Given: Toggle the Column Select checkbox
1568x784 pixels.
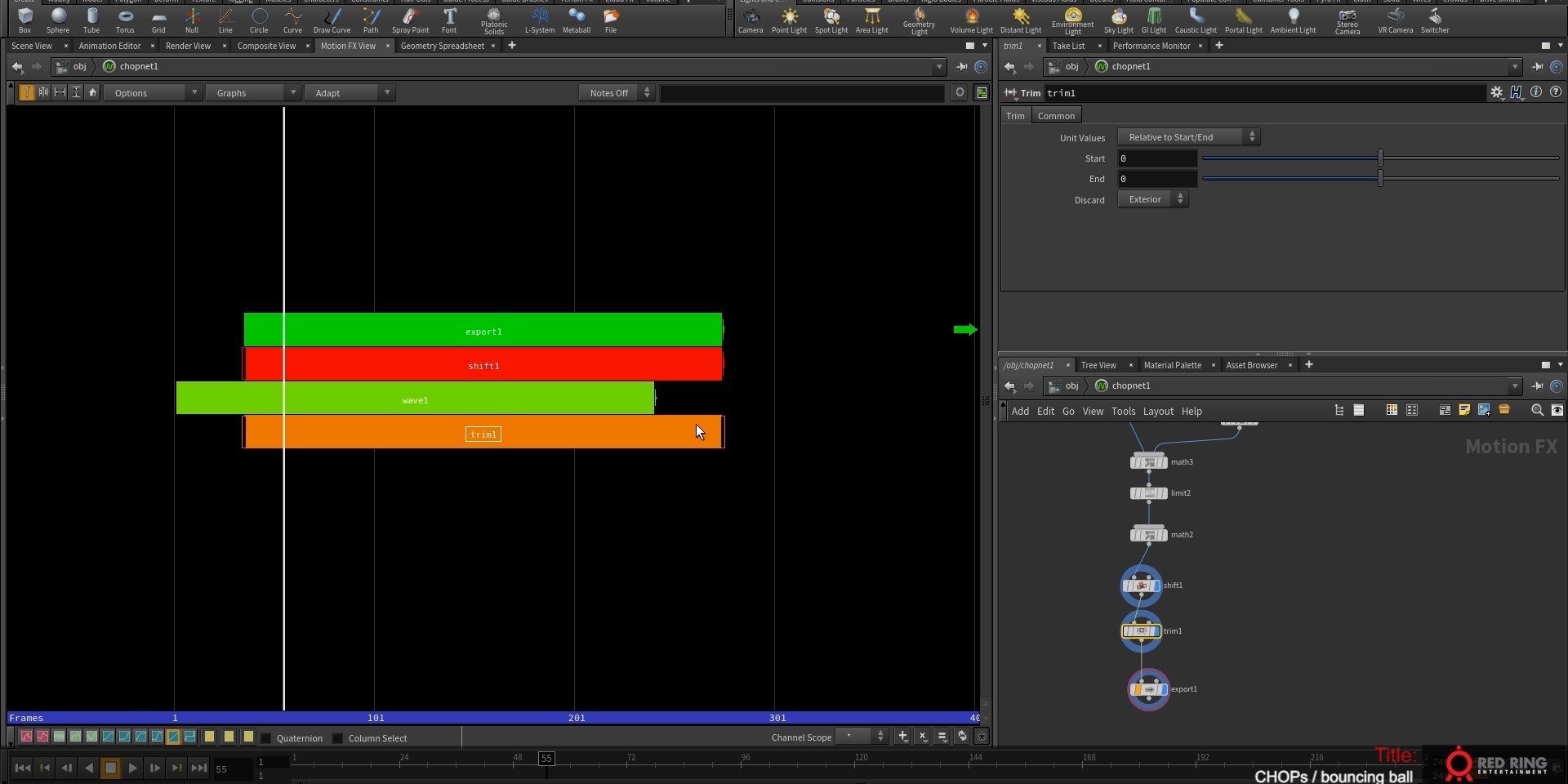Looking at the screenshot, I should pyautogui.click(x=338, y=738).
